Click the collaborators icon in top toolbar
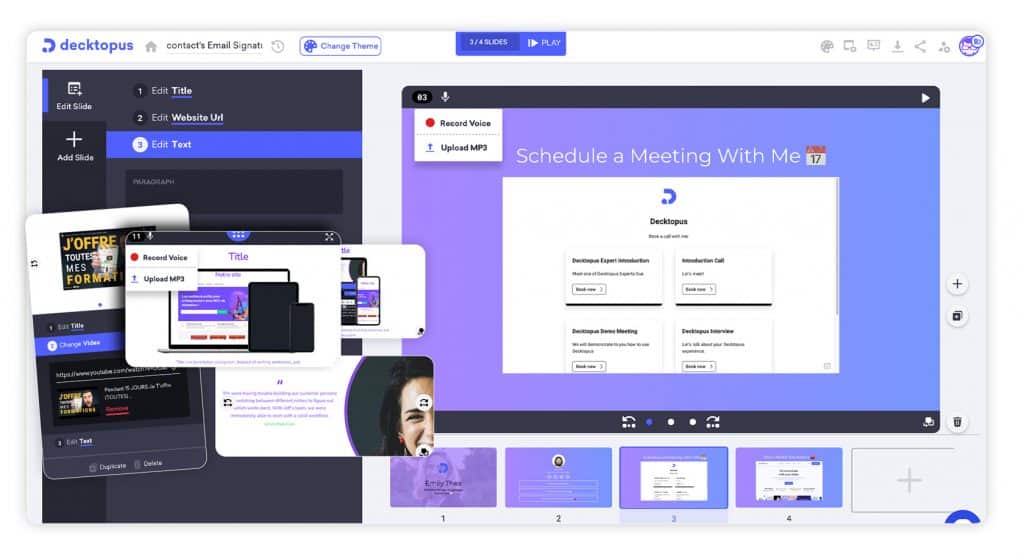1024x558 pixels. click(x=944, y=46)
